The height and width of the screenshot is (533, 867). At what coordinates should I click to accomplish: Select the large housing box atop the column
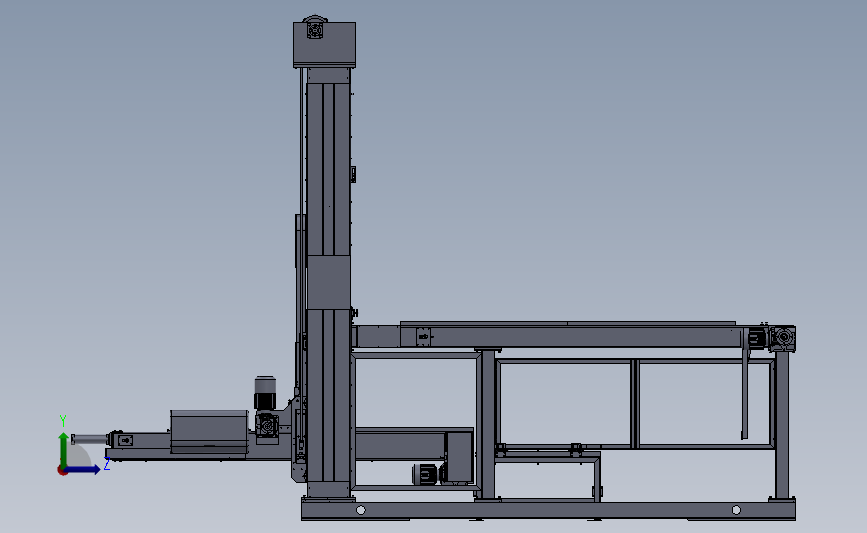pyautogui.click(x=325, y=44)
